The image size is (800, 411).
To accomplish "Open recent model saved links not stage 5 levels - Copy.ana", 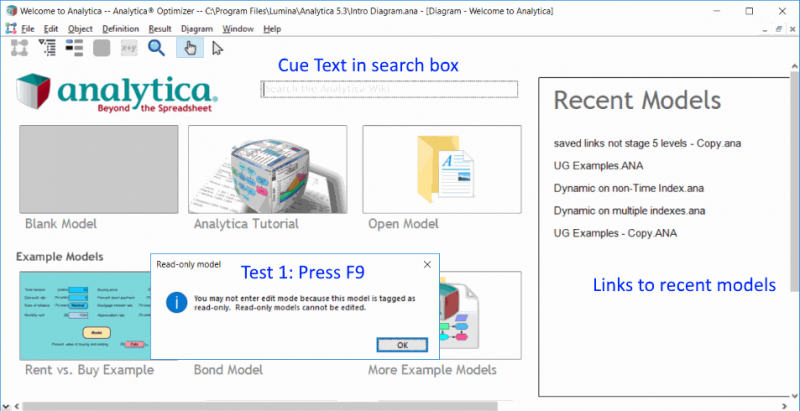I will tap(647, 143).
